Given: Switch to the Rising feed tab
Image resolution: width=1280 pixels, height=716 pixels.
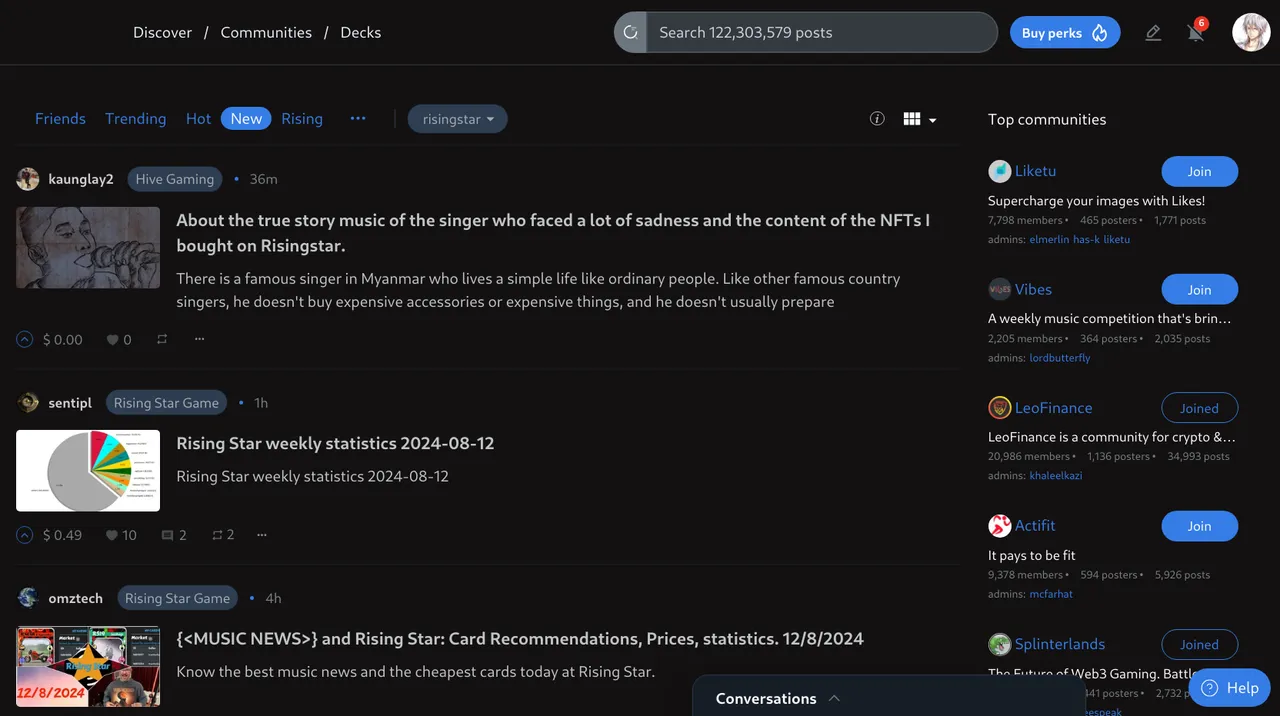Looking at the screenshot, I should pyautogui.click(x=302, y=118).
